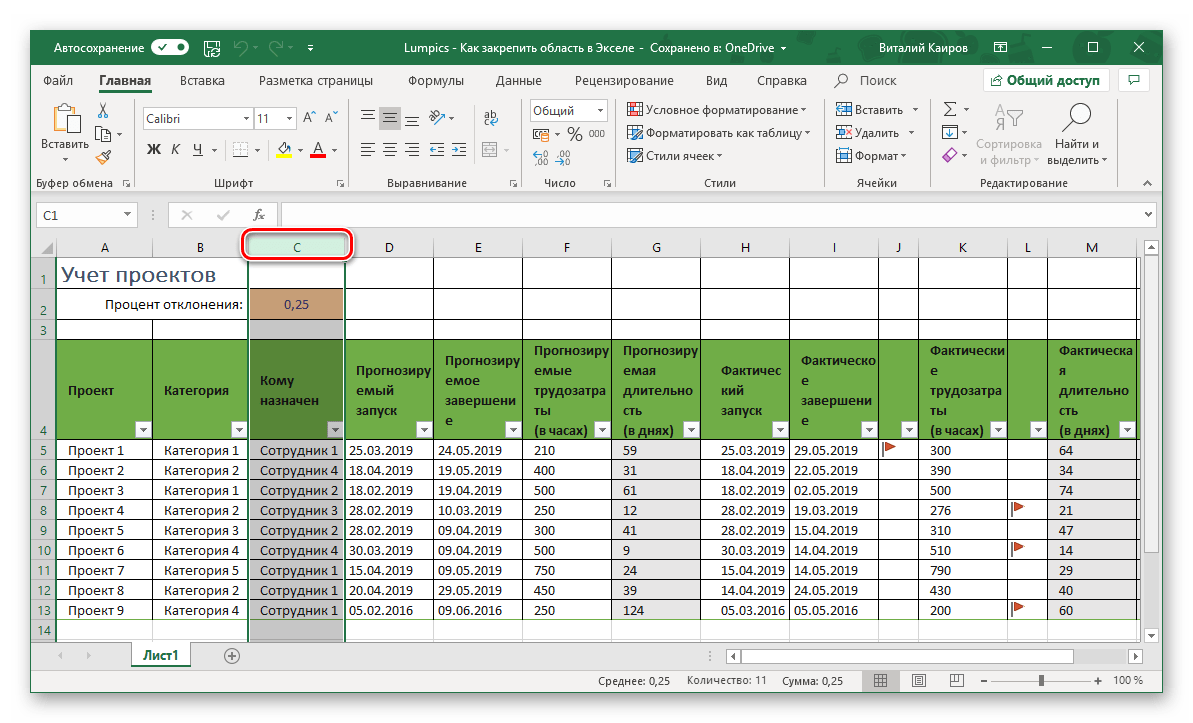Click the Save icon in title bar
The height and width of the screenshot is (723, 1193).
[x=212, y=48]
